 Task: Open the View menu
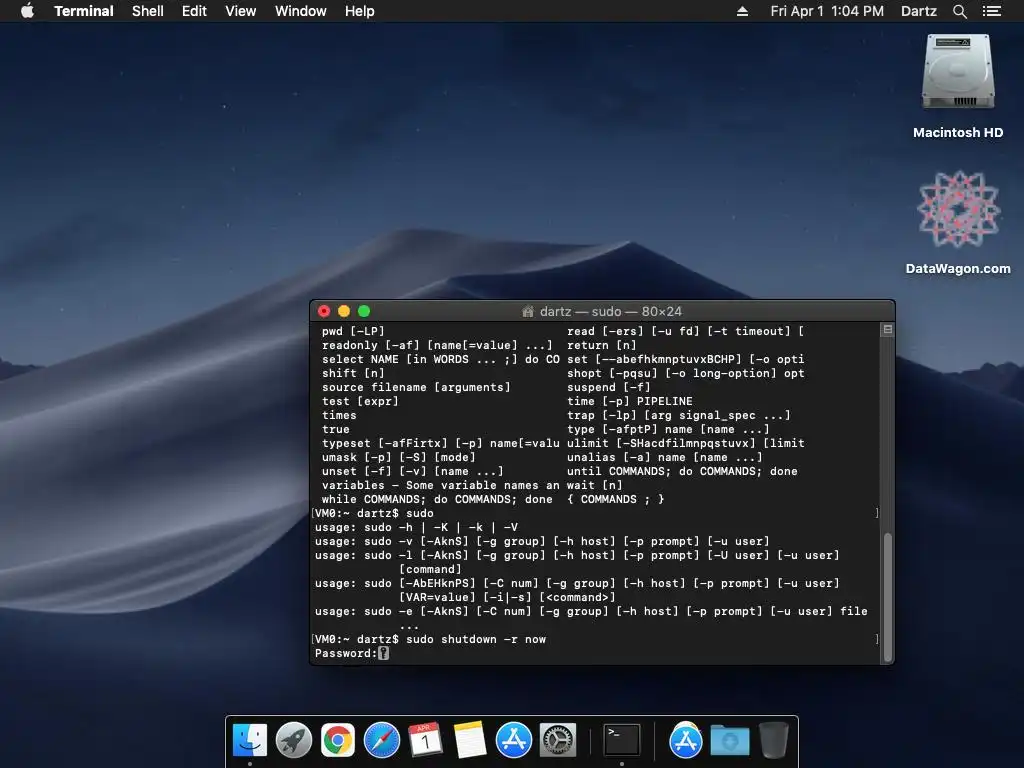click(240, 11)
